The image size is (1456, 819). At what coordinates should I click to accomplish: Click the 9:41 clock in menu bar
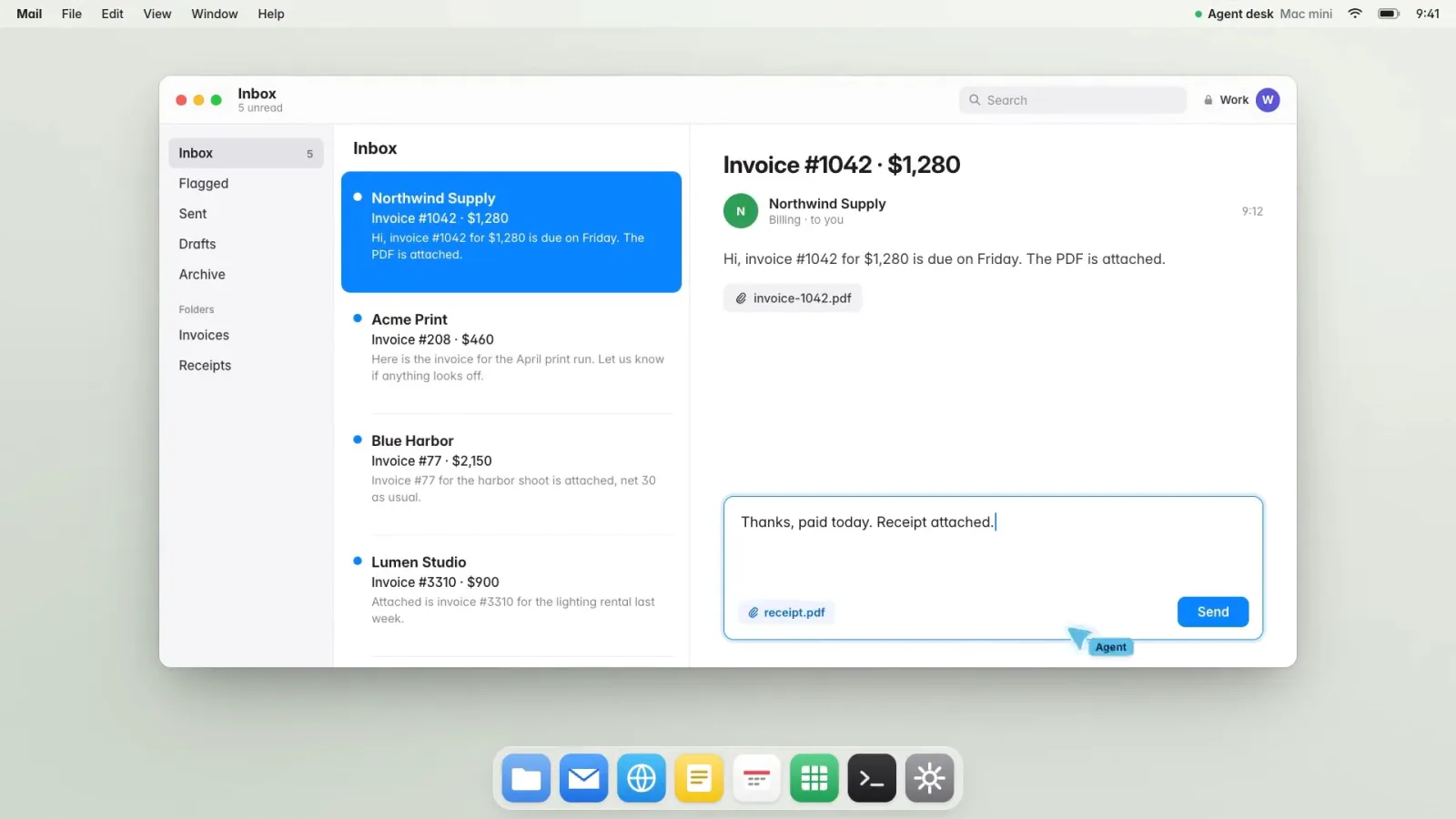(1428, 14)
